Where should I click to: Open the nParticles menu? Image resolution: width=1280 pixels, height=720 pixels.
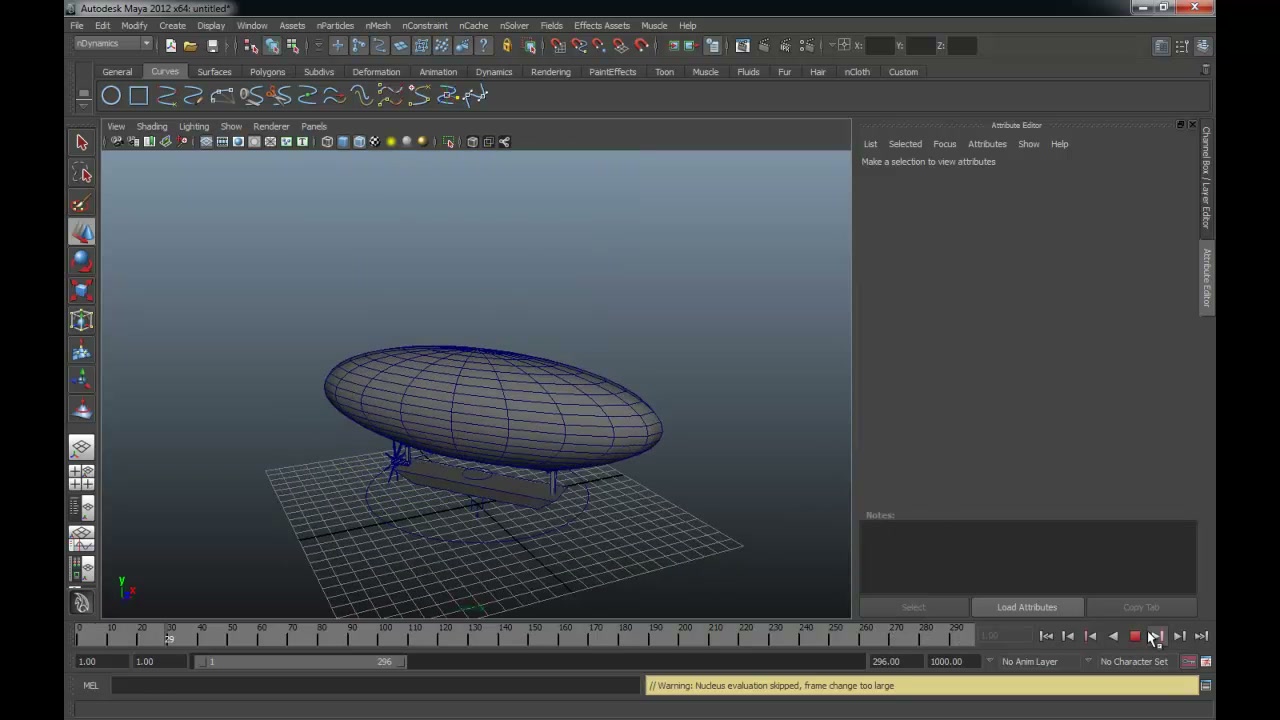point(335,26)
